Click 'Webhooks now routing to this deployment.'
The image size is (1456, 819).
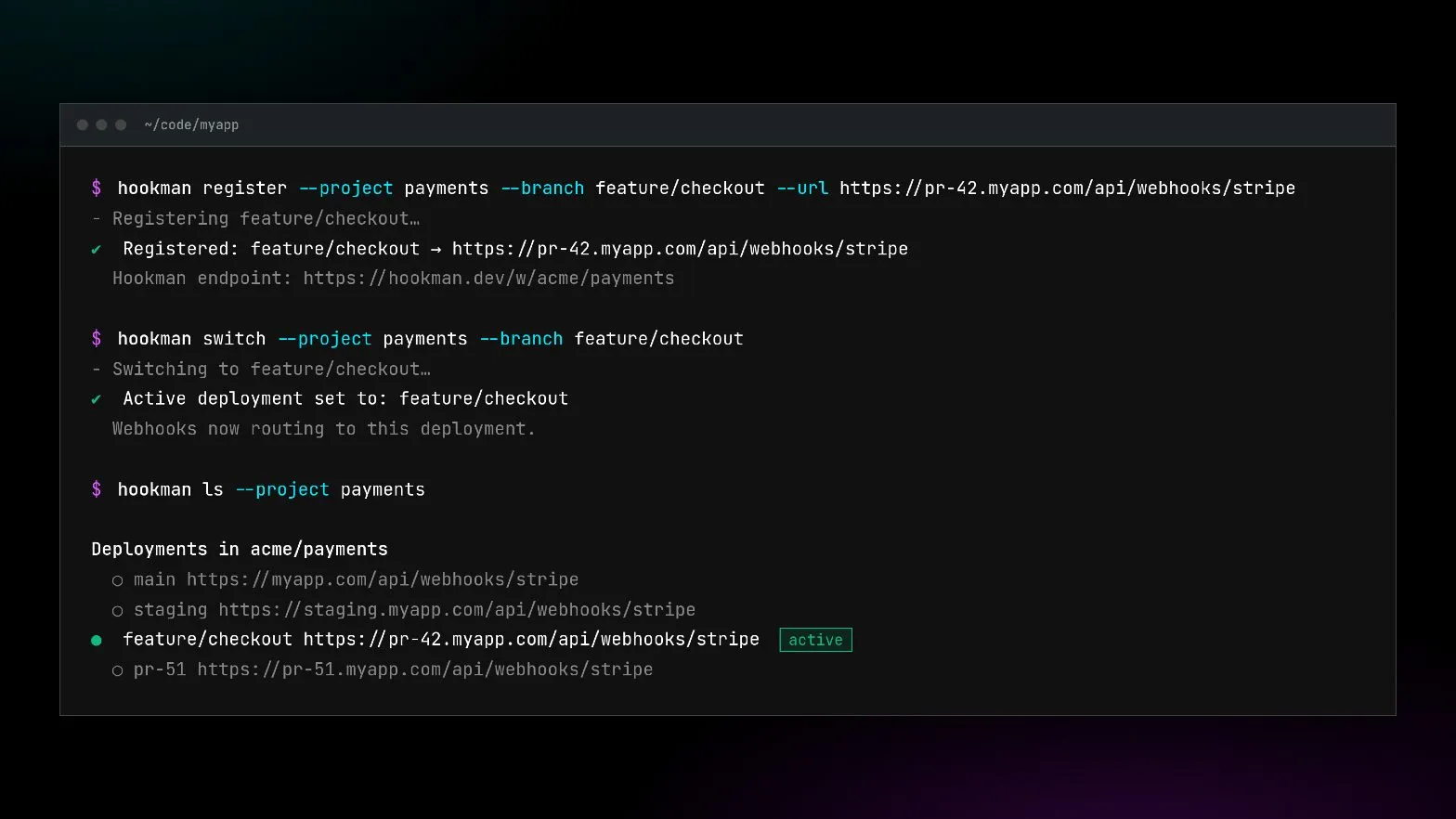click(x=324, y=428)
